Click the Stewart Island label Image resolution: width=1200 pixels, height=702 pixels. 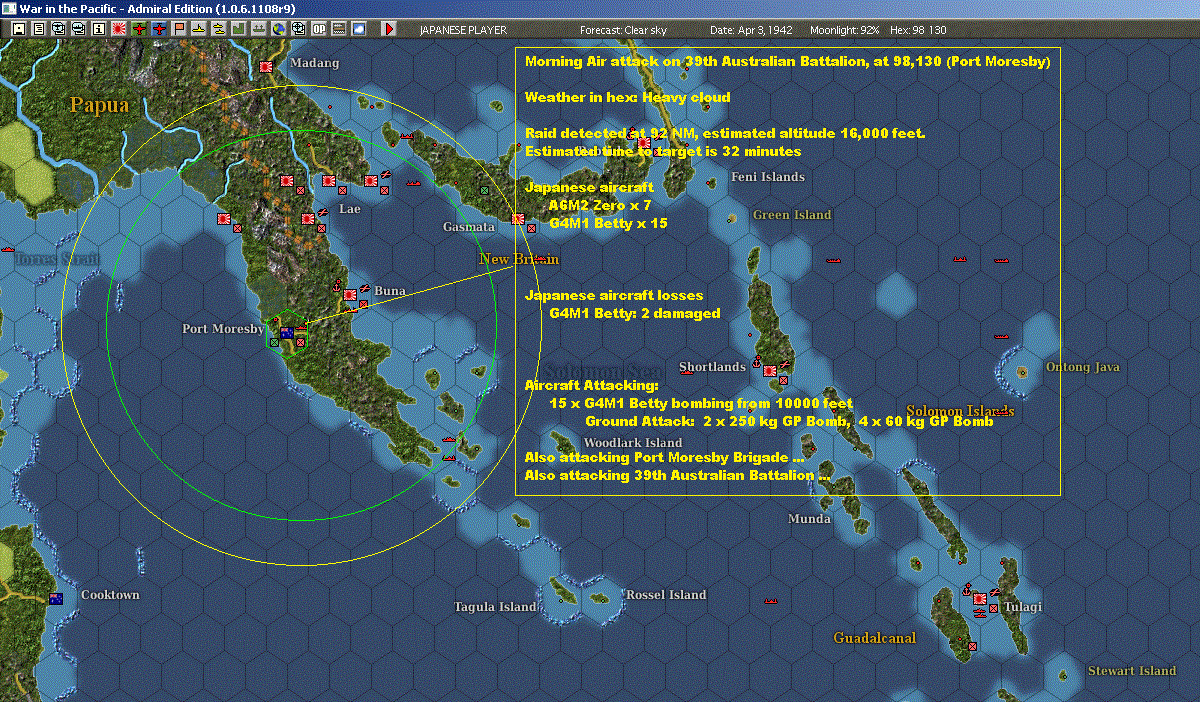click(x=1132, y=671)
